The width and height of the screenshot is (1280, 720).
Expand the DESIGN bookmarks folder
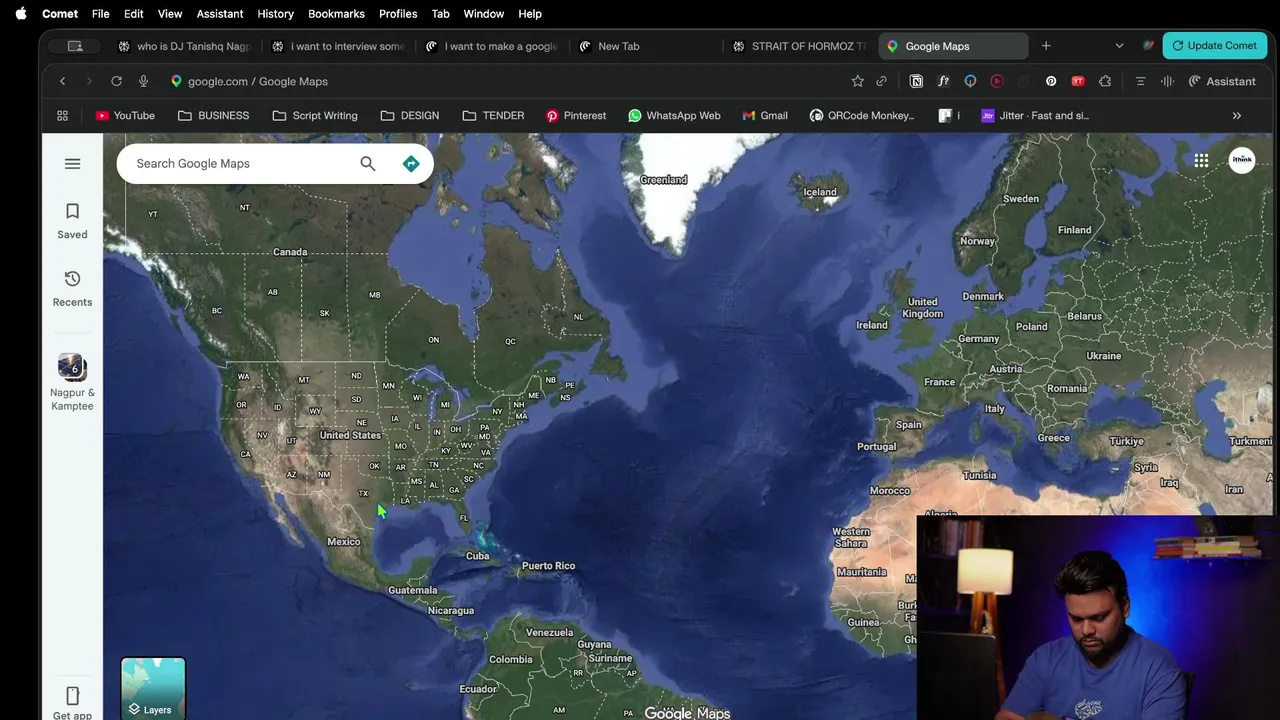tap(410, 115)
